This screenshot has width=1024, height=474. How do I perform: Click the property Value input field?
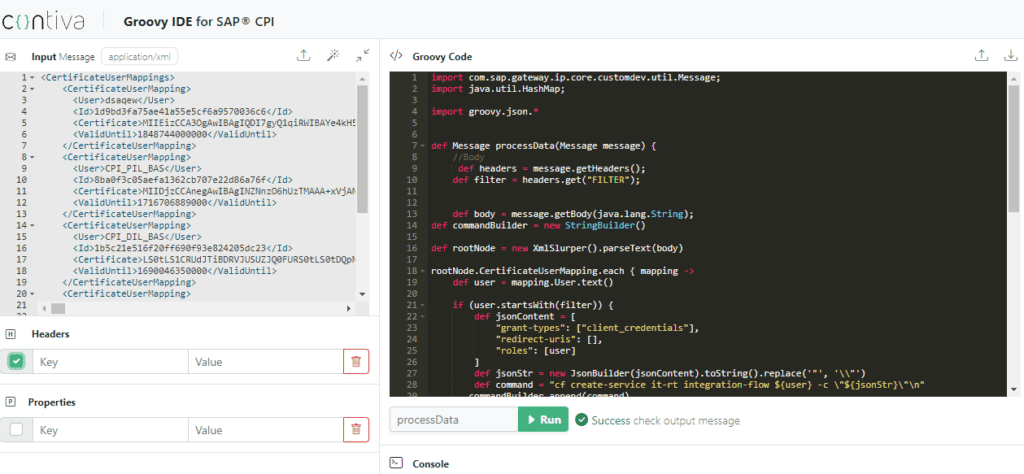pos(264,430)
